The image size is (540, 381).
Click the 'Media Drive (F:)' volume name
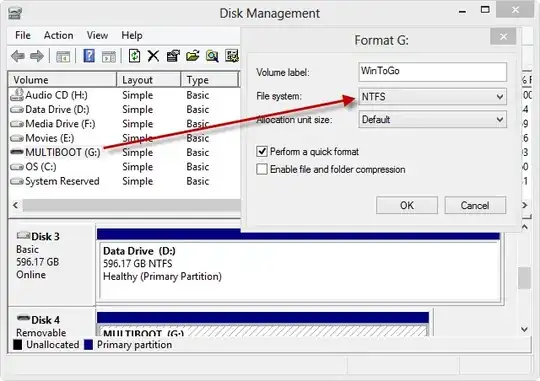pos(60,124)
